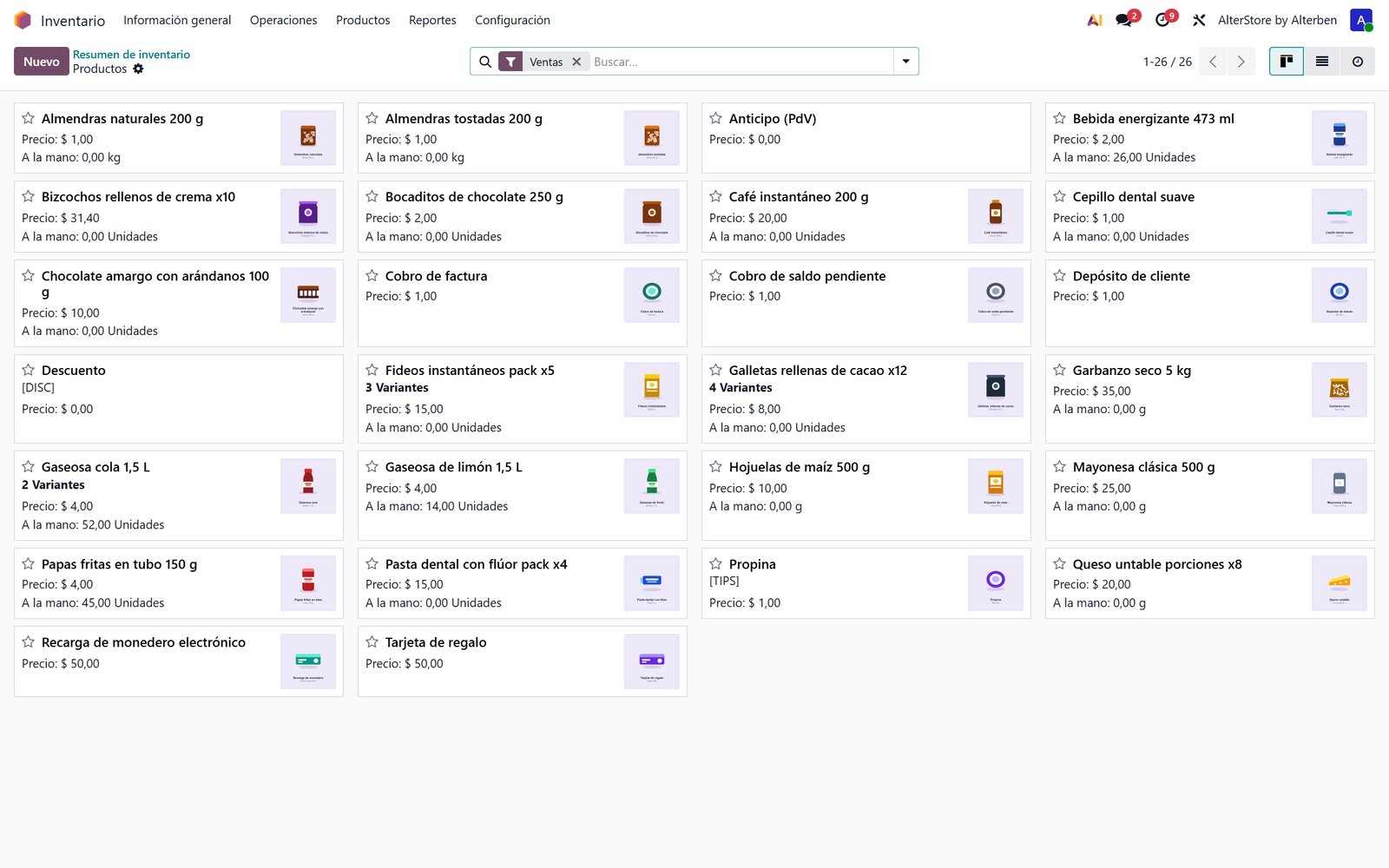1389x868 pixels.
Task: Open the Productos menu
Action: pos(363,20)
